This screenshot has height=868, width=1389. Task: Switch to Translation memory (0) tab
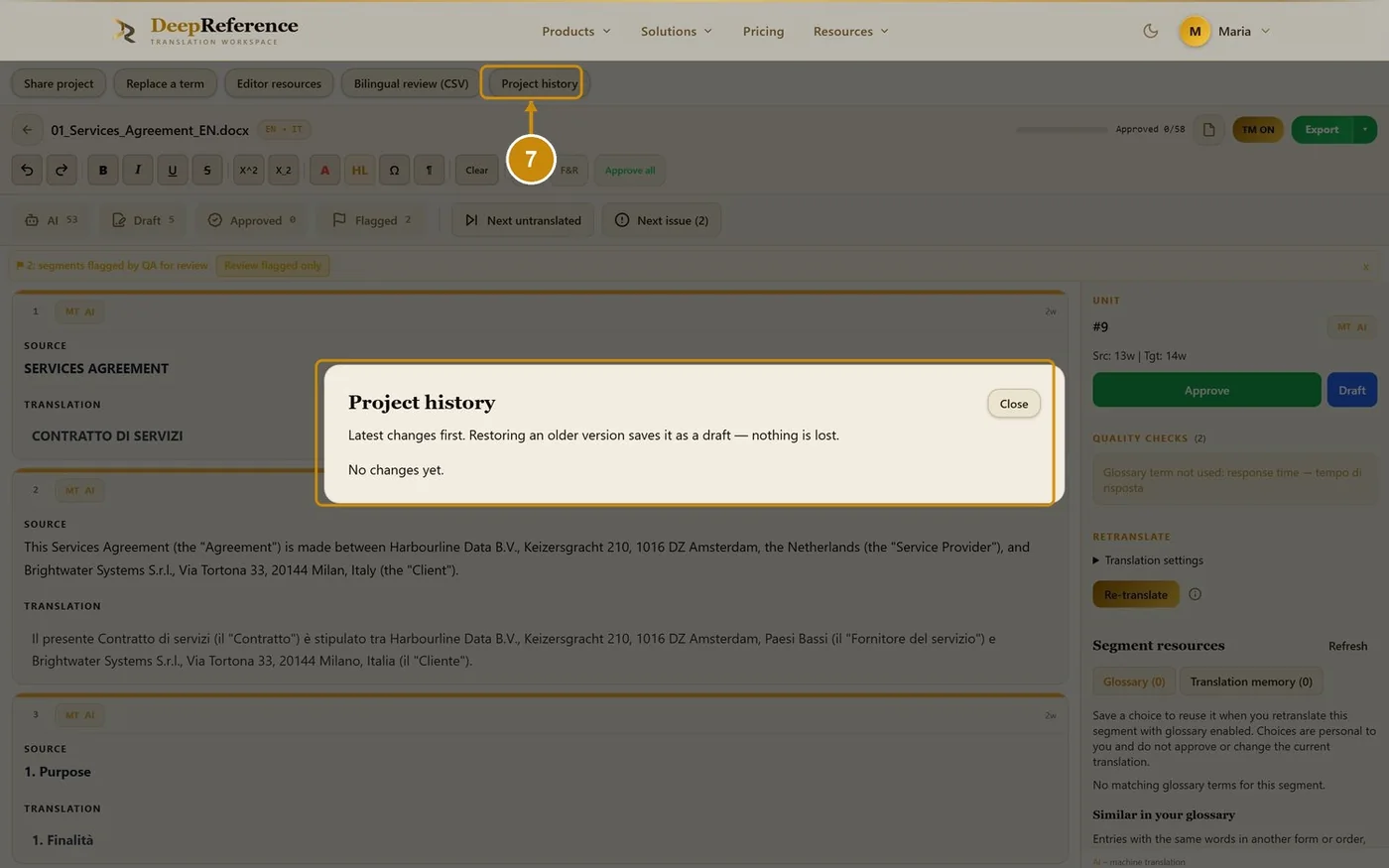[1251, 682]
